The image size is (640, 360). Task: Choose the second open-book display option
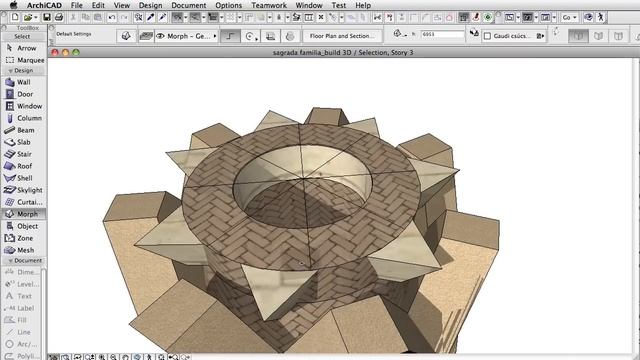(x=598, y=36)
